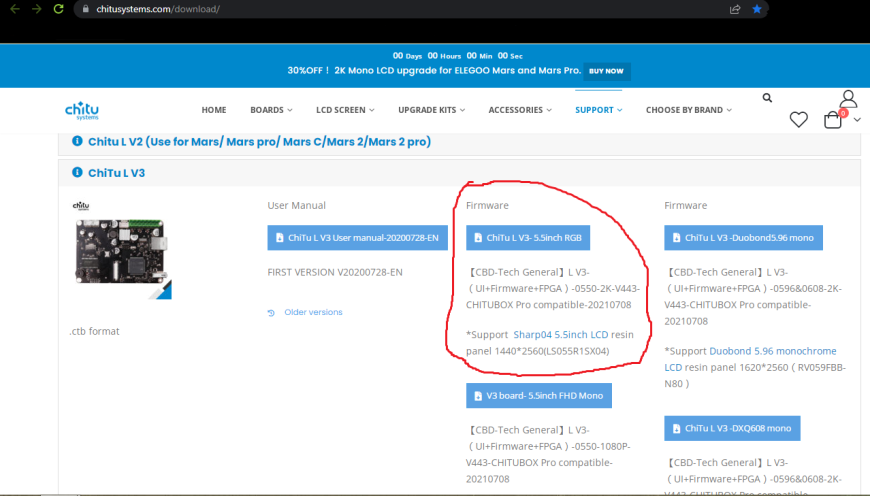Download ChiTu L V3 -DXQ608 mono firmware
The image size is (870, 496).
[x=732, y=428]
